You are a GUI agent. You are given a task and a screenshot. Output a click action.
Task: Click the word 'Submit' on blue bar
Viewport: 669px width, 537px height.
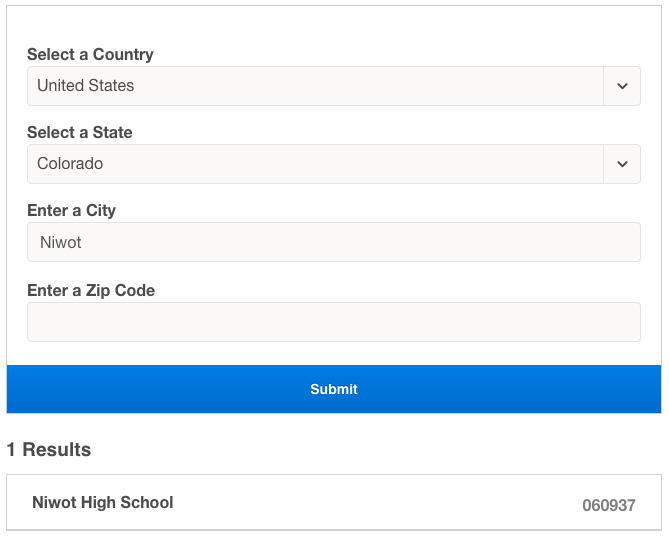[334, 389]
